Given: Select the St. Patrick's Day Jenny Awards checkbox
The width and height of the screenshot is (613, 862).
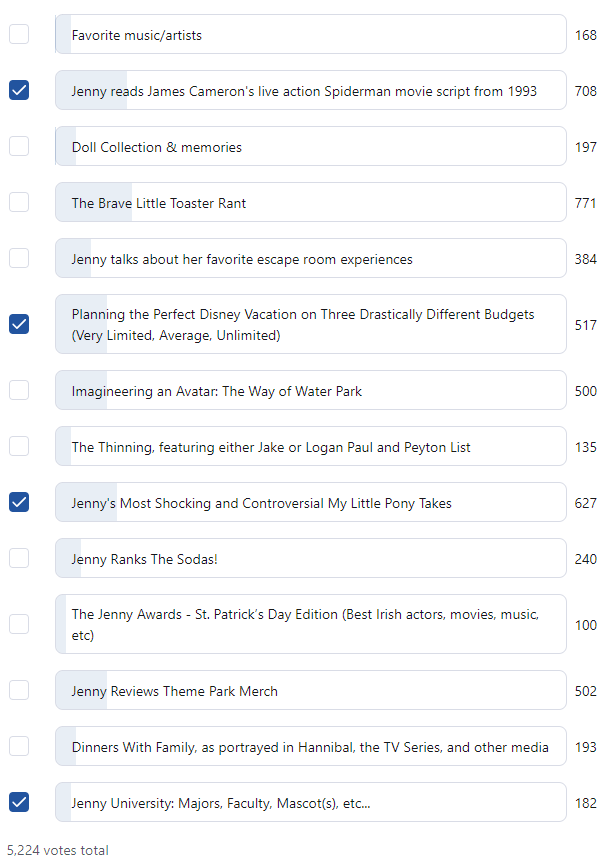Looking at the screenshot, I should pyautogui.click(x=19, y=625).
